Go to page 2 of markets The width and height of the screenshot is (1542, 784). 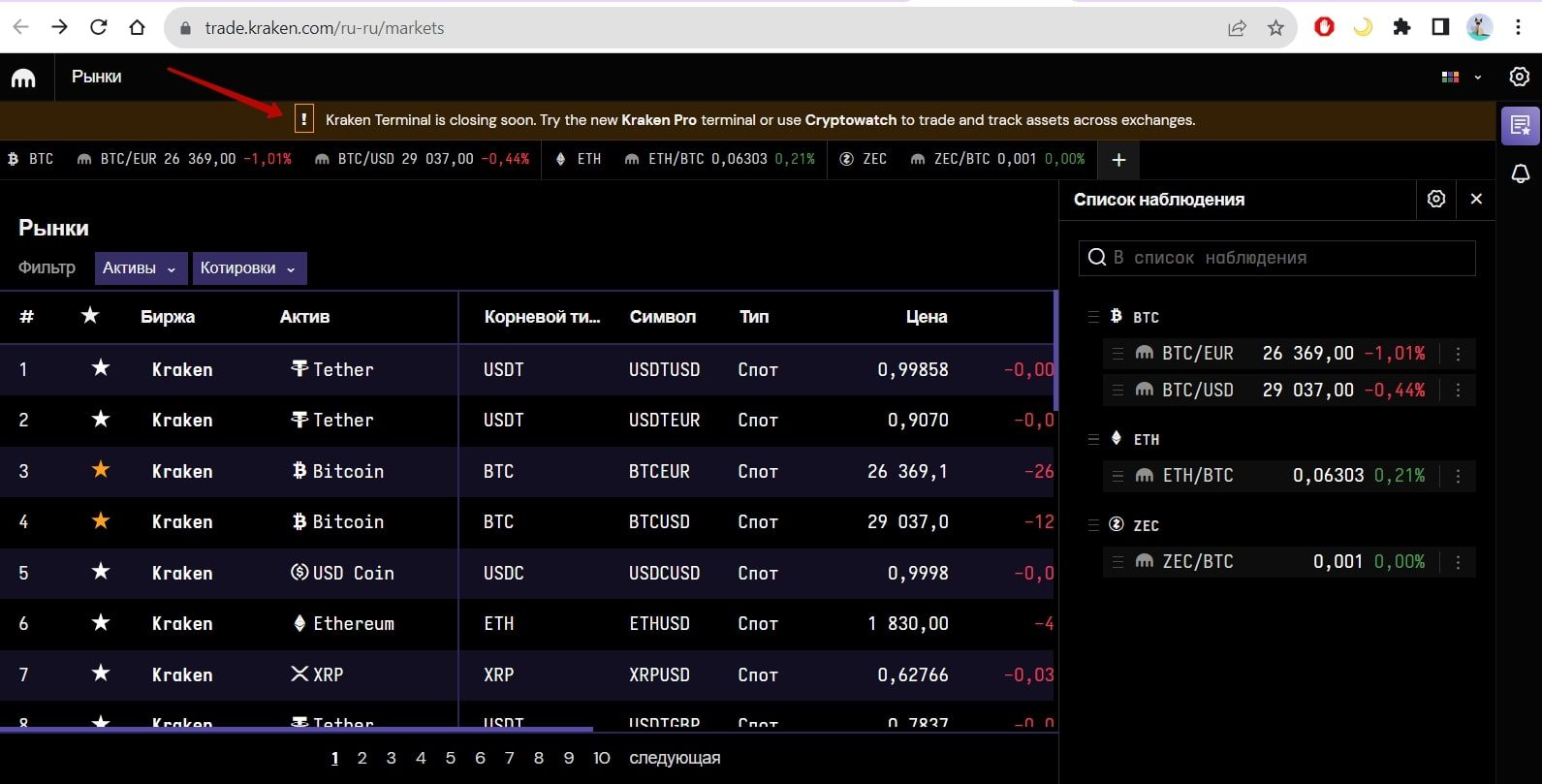coord(362,758)
